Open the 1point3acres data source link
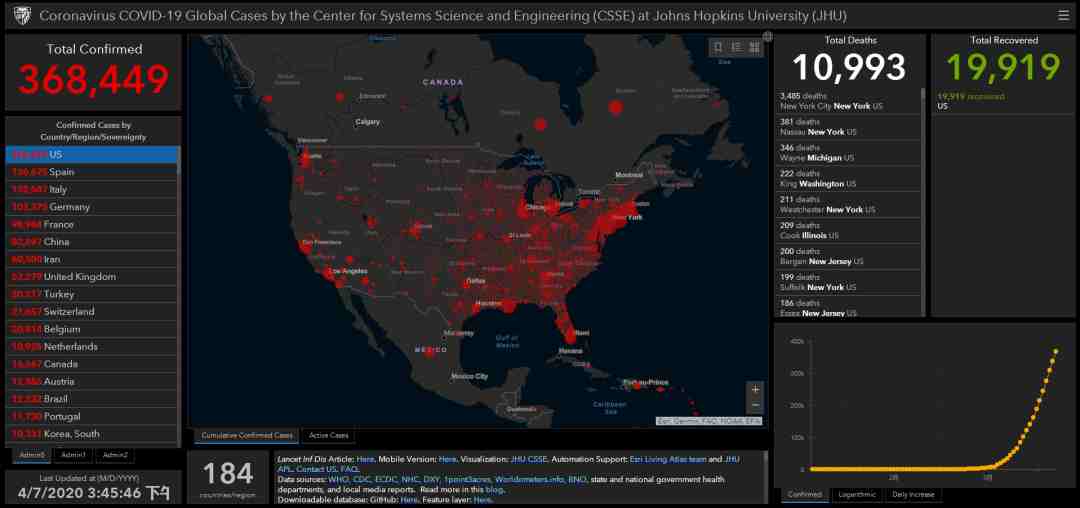This screenshot has width=1080, height=508. coord(466,479)
